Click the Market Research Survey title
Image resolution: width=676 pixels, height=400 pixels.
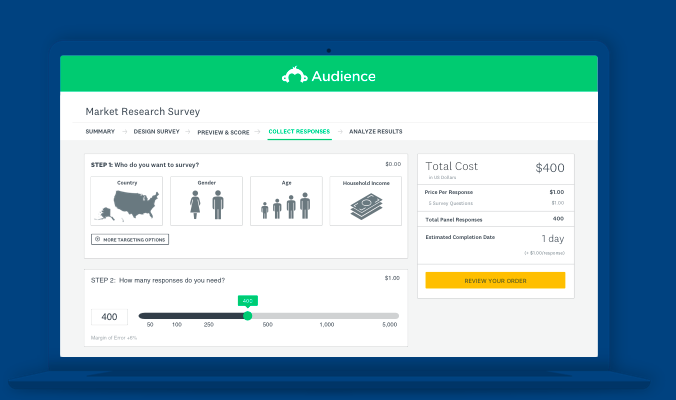click(143, 112)
